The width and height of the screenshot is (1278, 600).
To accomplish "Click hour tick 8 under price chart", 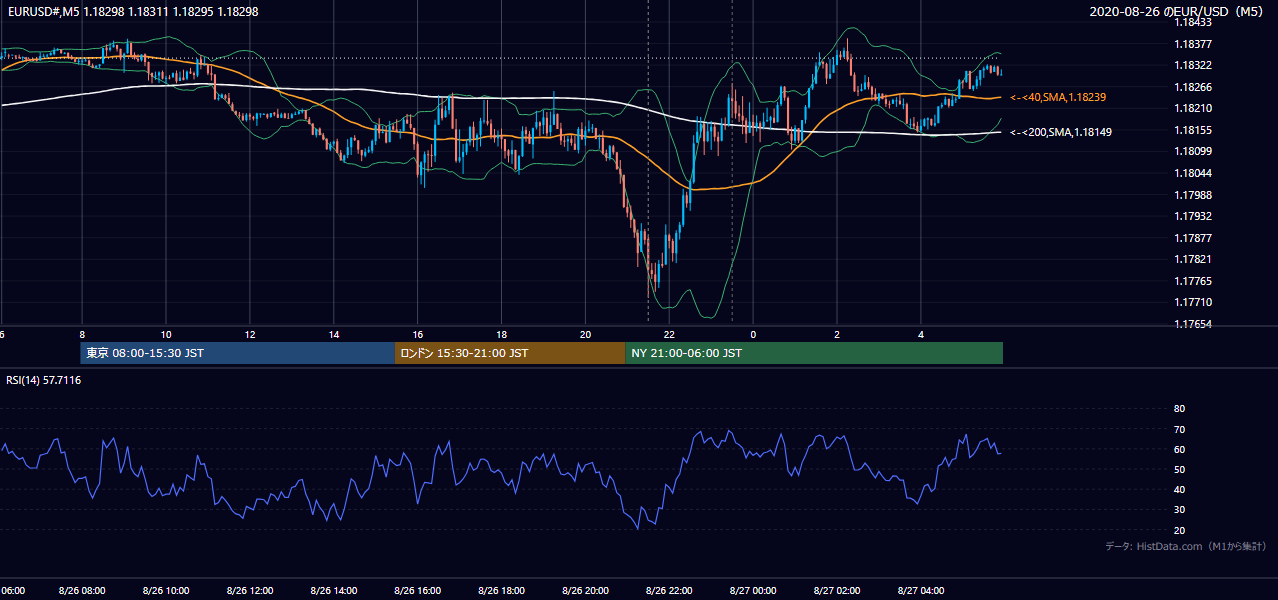I will (82, 335).
